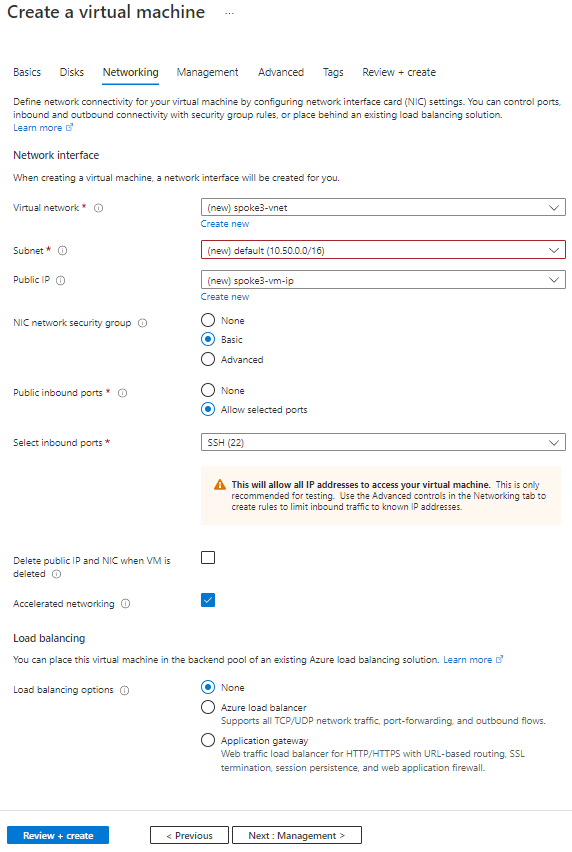Viewport: 572px width, 852px height.
Task: Open the Virtual network dropdown
Action: [x=383, y=208]
